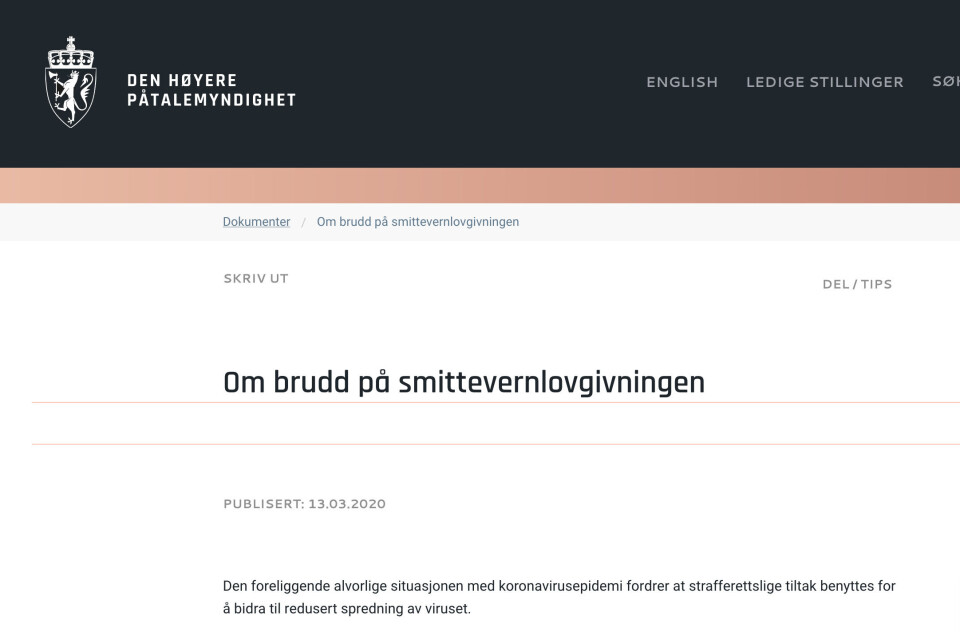960x632 pixels.
Task: Open the SØK search menu item
Action: point(946,81)
